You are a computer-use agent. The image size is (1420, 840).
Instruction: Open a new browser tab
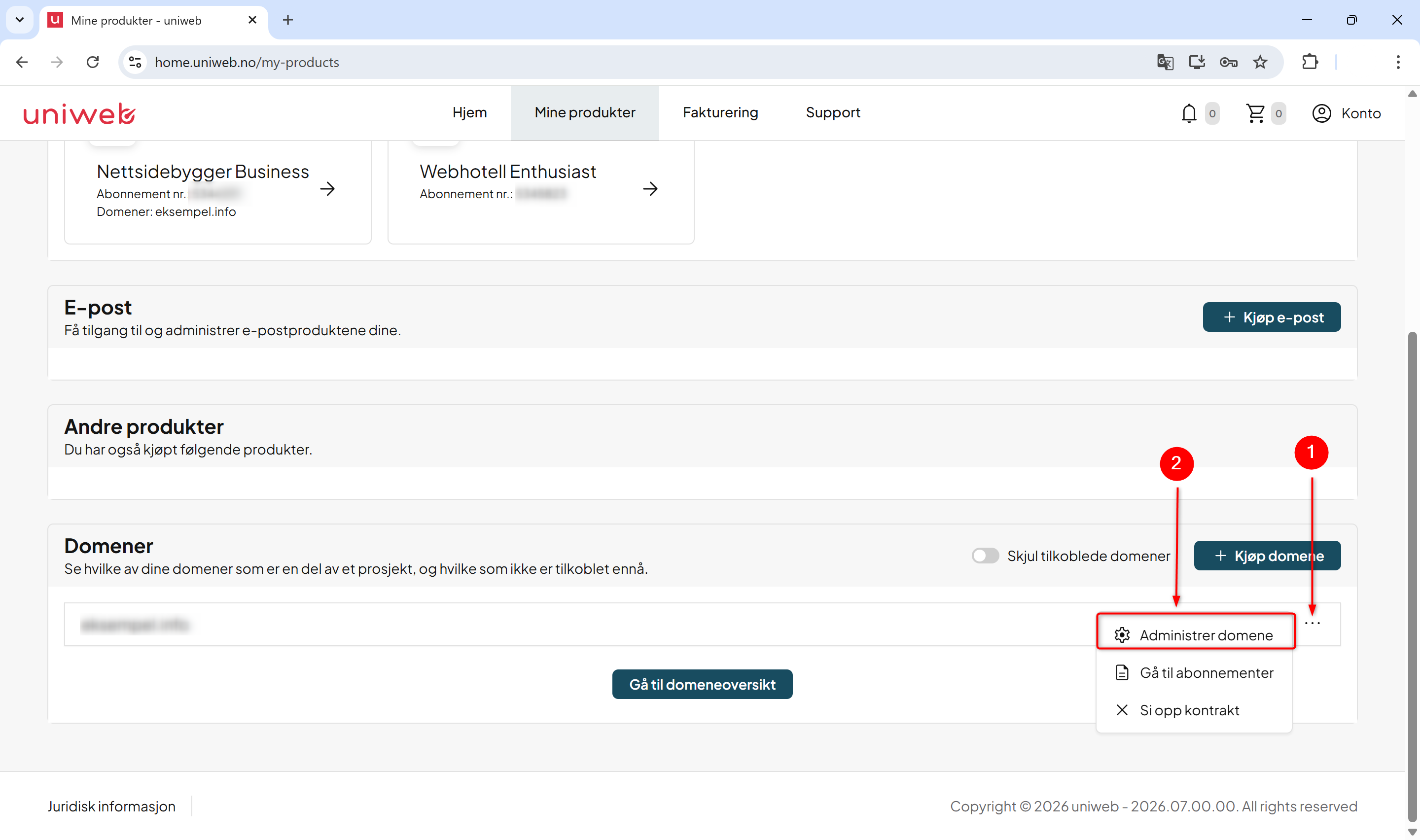[287, 20]
